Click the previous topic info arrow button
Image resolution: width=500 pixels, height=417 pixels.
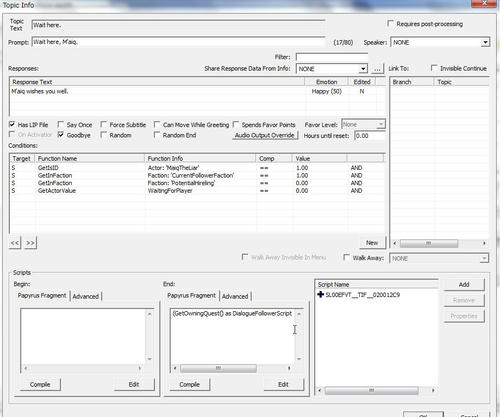[x=15, y=243]
